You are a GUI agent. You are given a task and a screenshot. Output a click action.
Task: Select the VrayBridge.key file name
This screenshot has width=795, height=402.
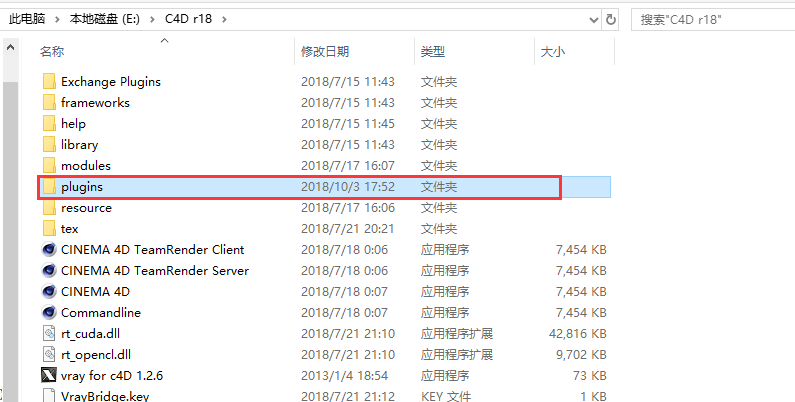click(105, 396)
